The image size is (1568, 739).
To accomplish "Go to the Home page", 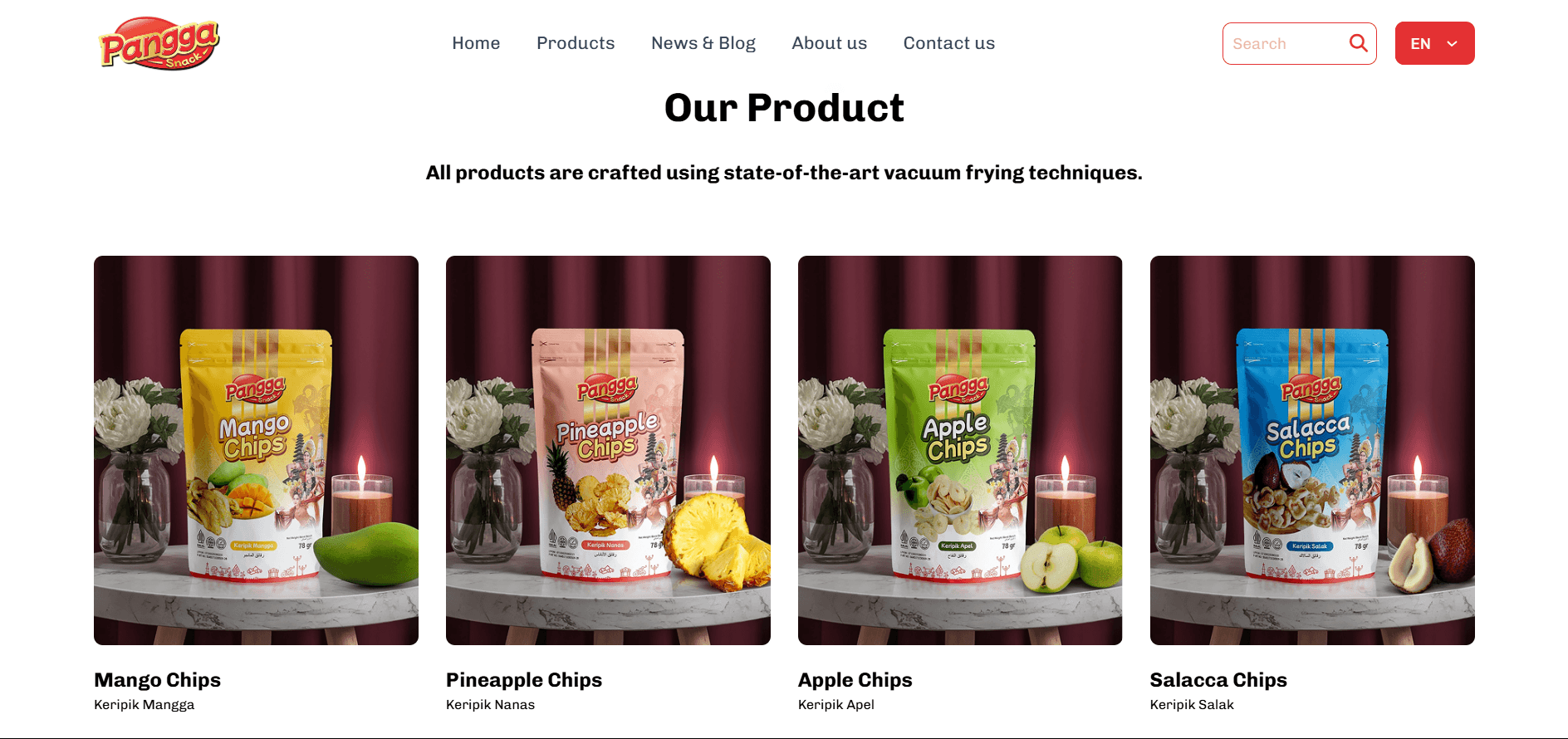I will [476, 43].
